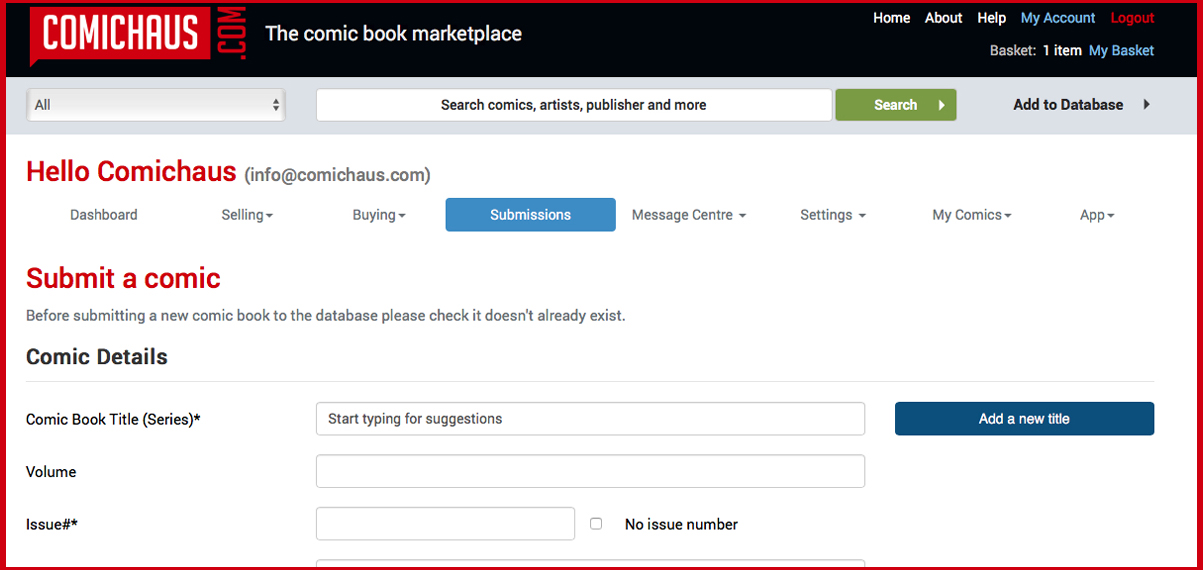
Task: Click the 'Submit a comic' heading
Action: [x=123, y=279]
